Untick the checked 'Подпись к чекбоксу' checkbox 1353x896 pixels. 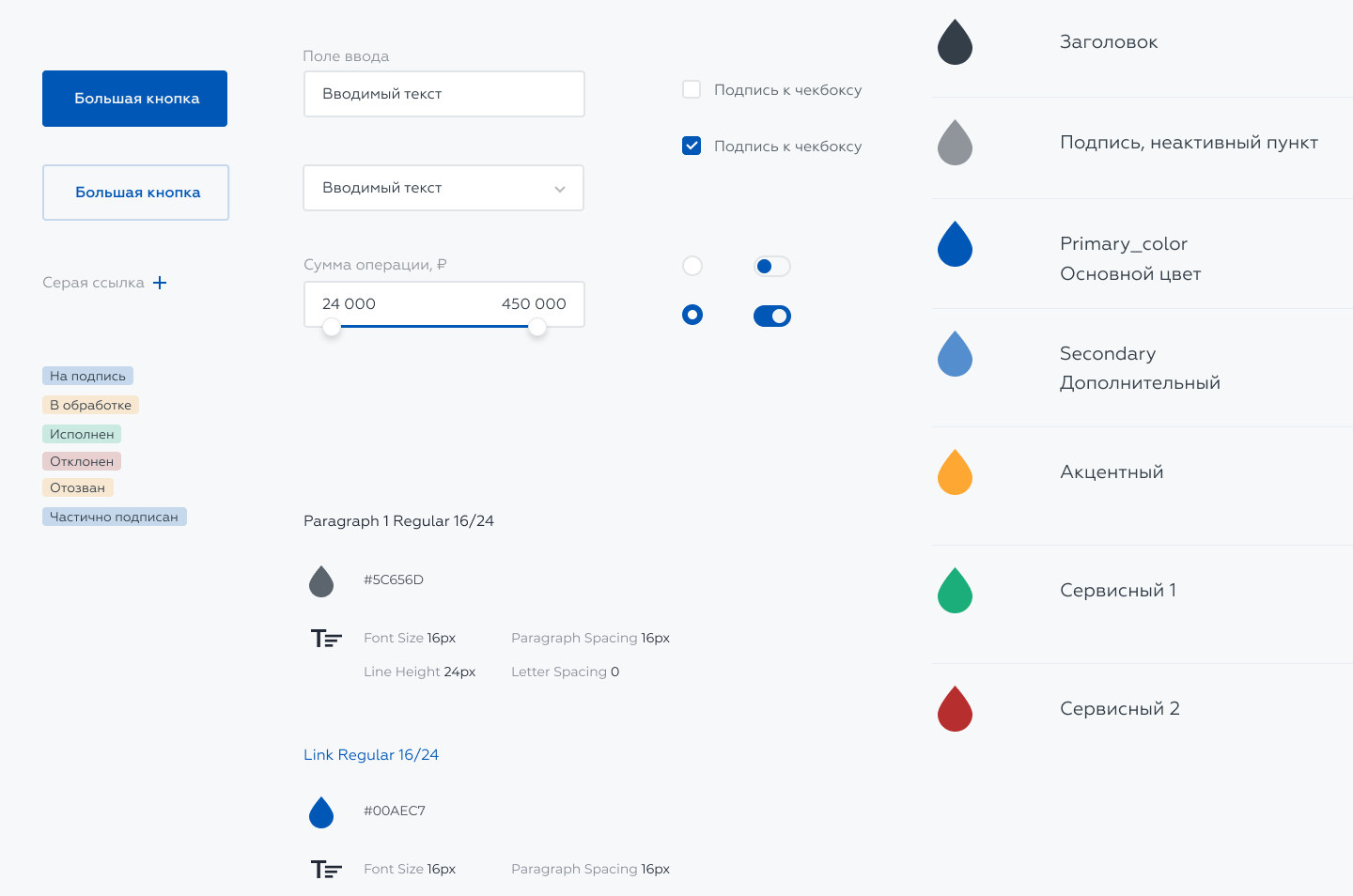[692, 146]
